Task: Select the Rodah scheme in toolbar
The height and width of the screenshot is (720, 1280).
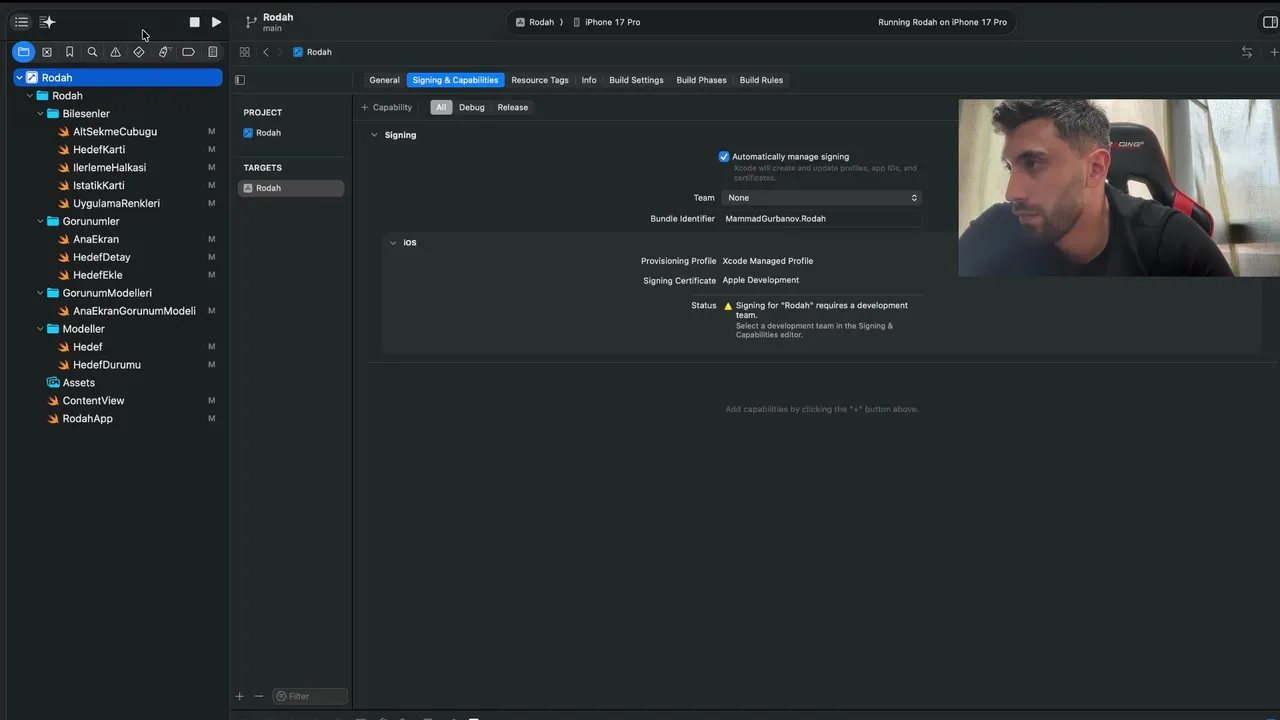Action: point(535,22)
